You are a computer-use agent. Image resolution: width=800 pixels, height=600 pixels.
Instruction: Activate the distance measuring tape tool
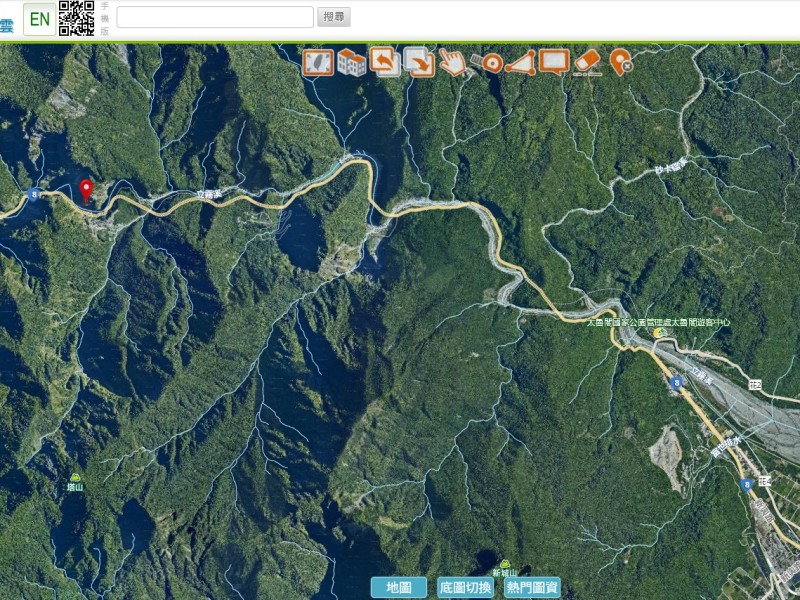(487, 63)
